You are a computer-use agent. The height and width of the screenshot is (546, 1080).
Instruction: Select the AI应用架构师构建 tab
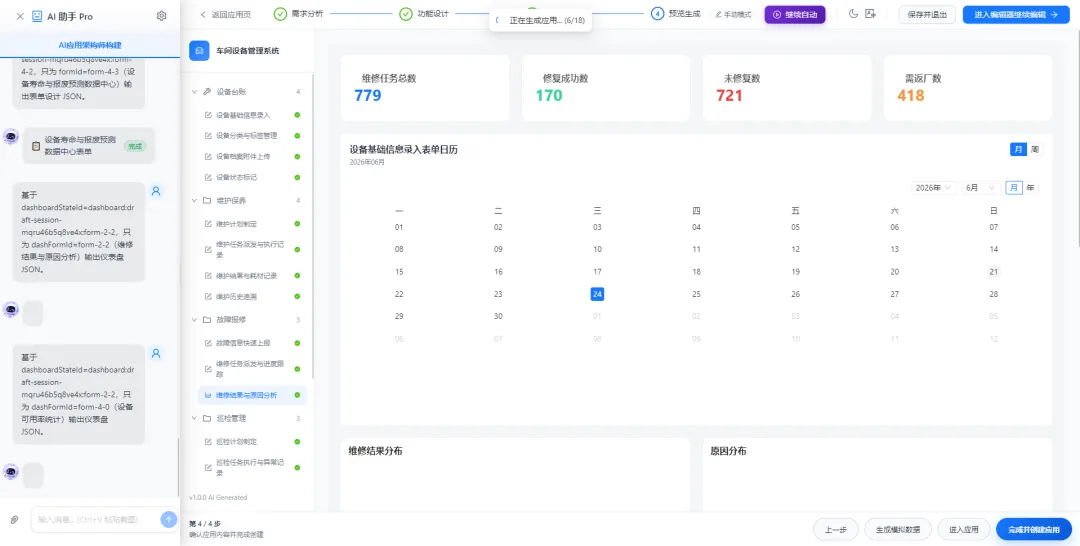tap(90, 45)
